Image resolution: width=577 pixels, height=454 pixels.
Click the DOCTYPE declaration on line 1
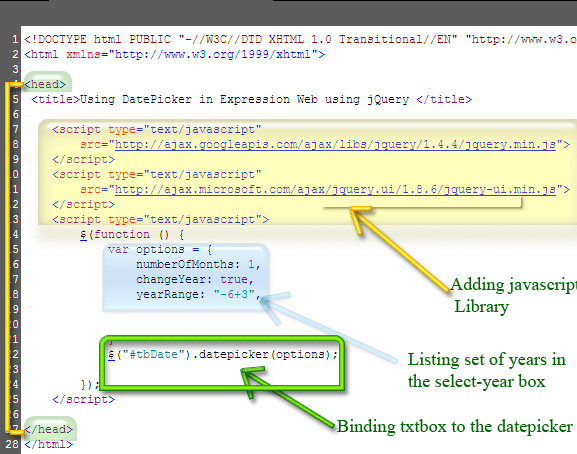(300, 39)
